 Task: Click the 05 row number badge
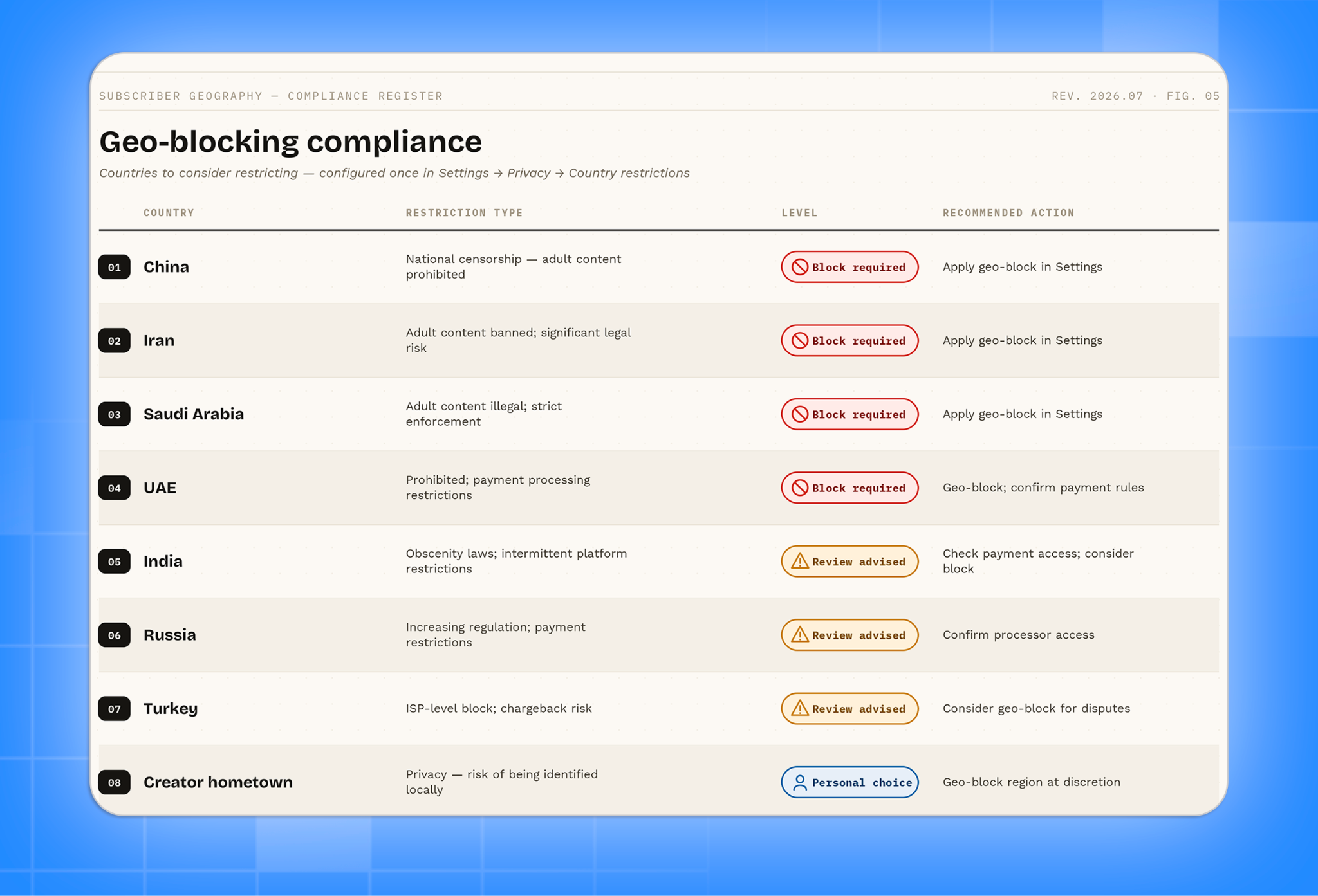click(x=114, y=562)
